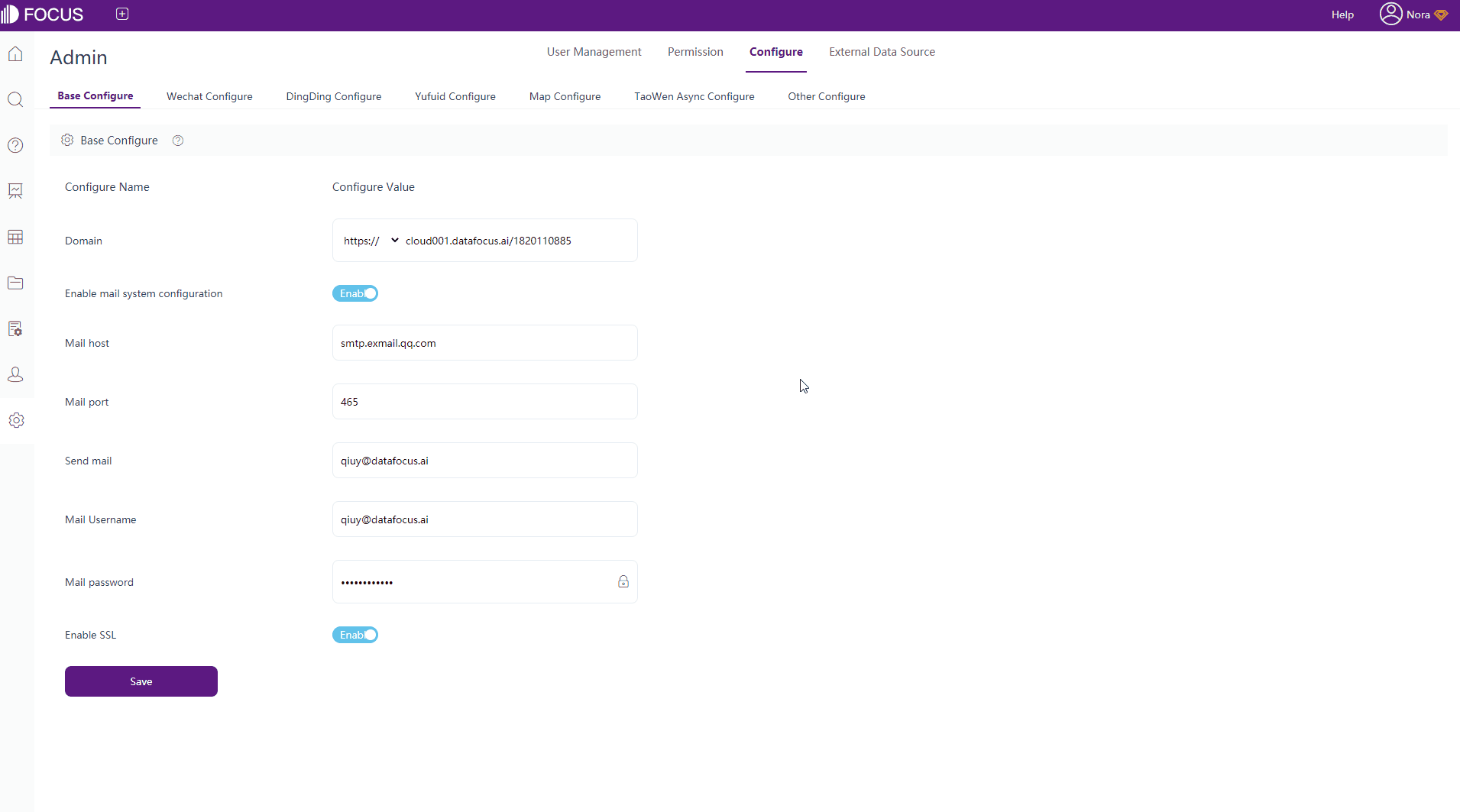The image size is (1460, 812).
Task: Open Other Configure sub-tab
Action: (x=827, y=96)
